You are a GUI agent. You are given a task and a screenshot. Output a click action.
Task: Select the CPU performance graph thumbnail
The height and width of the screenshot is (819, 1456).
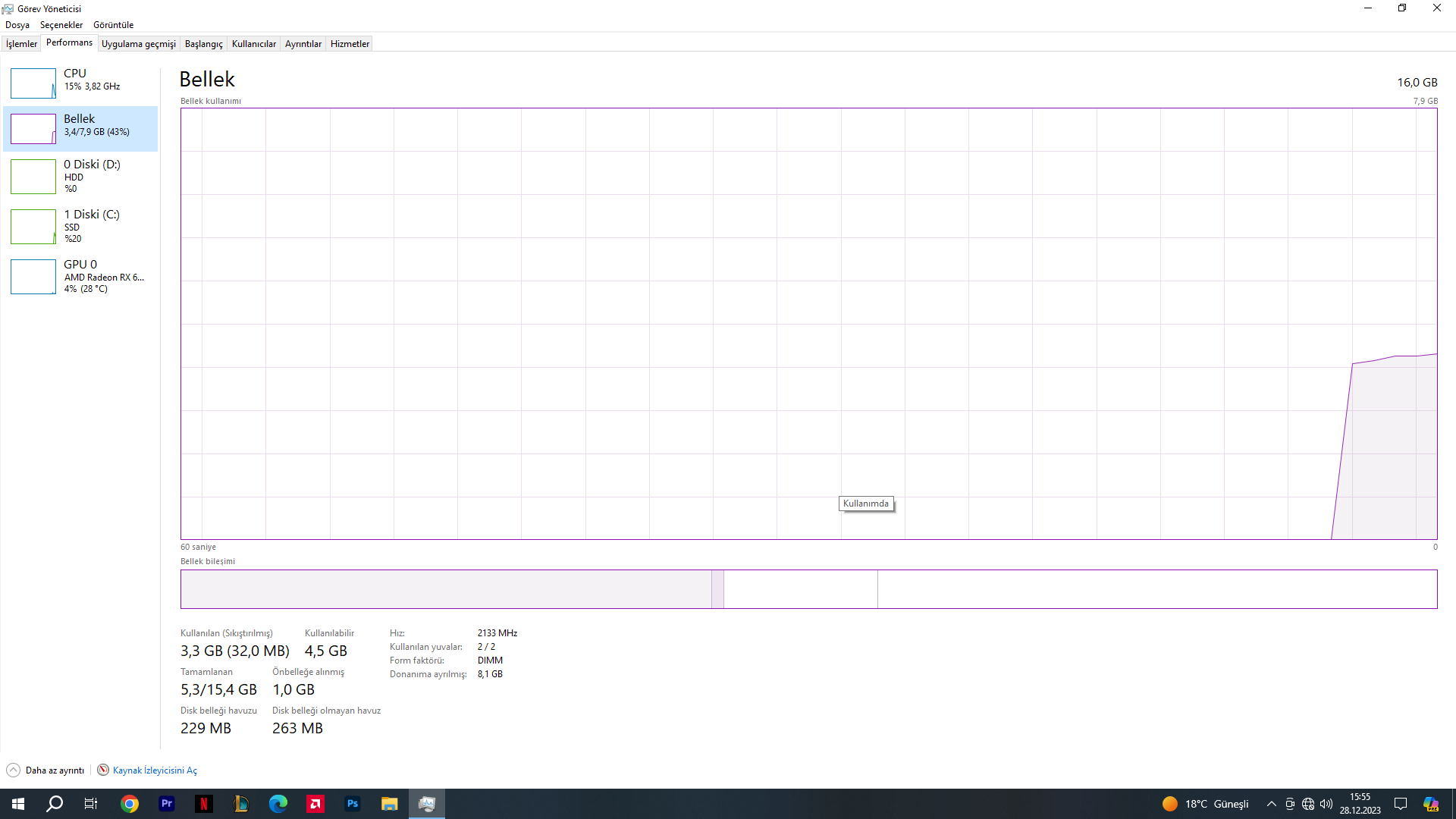coord(33,83)
